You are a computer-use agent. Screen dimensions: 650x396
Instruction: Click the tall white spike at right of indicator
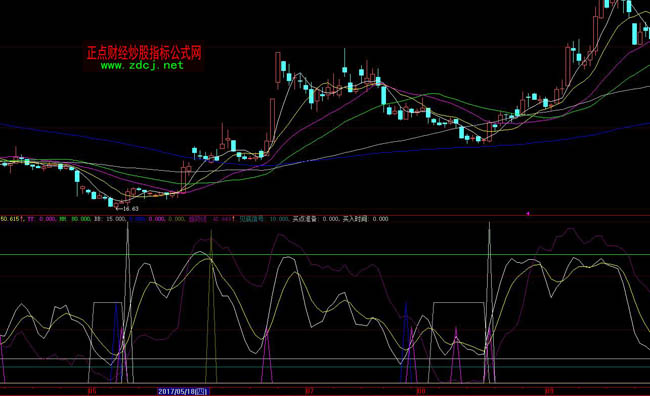point(490,303)
